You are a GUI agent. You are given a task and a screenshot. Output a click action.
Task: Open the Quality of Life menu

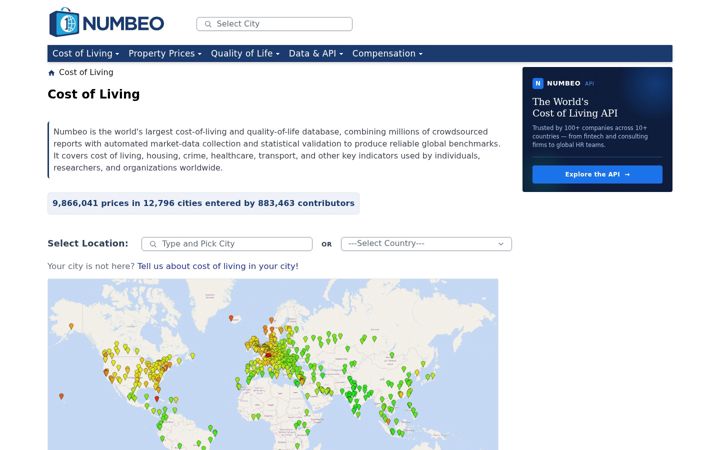pyautogui.click(x=245, y=53)
